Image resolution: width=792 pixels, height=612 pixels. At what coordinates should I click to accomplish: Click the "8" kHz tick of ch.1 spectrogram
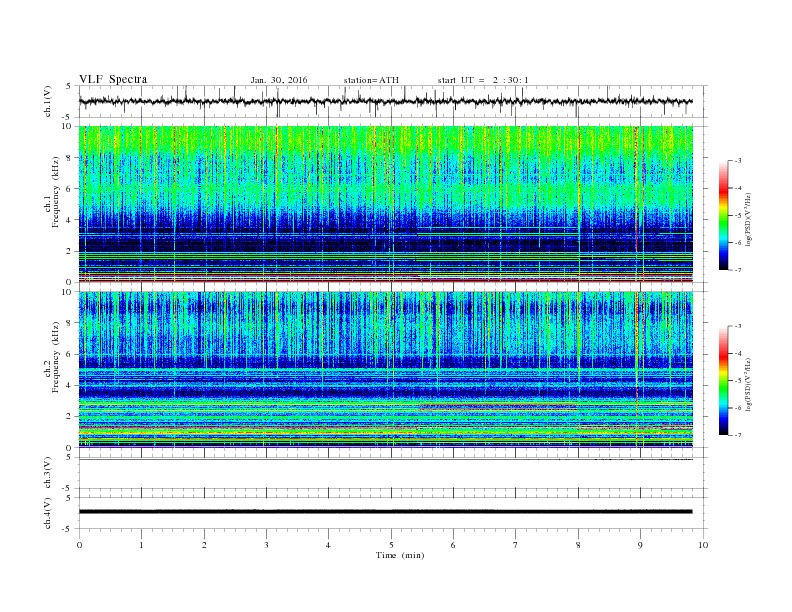click(x=70, y=158)
